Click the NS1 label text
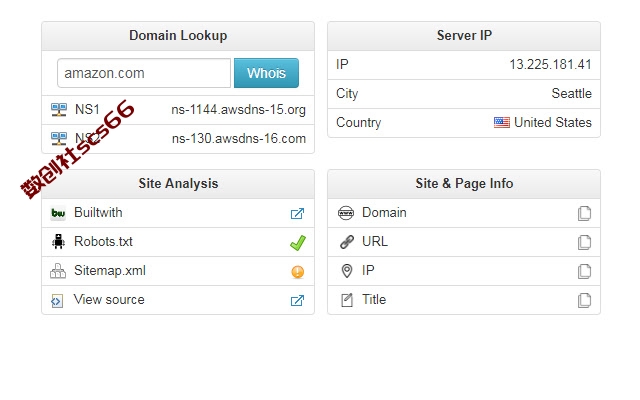This screenshot has height=400, width=640. (x=87, y=109)
